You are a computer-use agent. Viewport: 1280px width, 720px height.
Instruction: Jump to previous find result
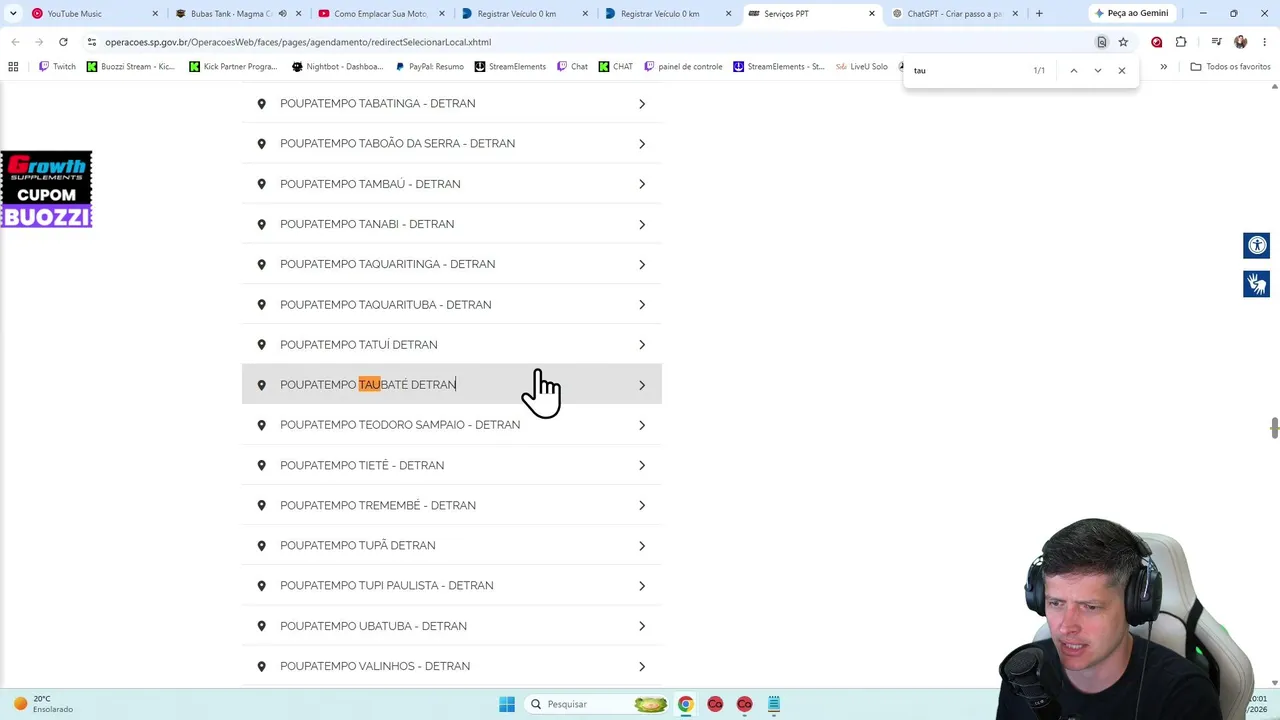1073,71
